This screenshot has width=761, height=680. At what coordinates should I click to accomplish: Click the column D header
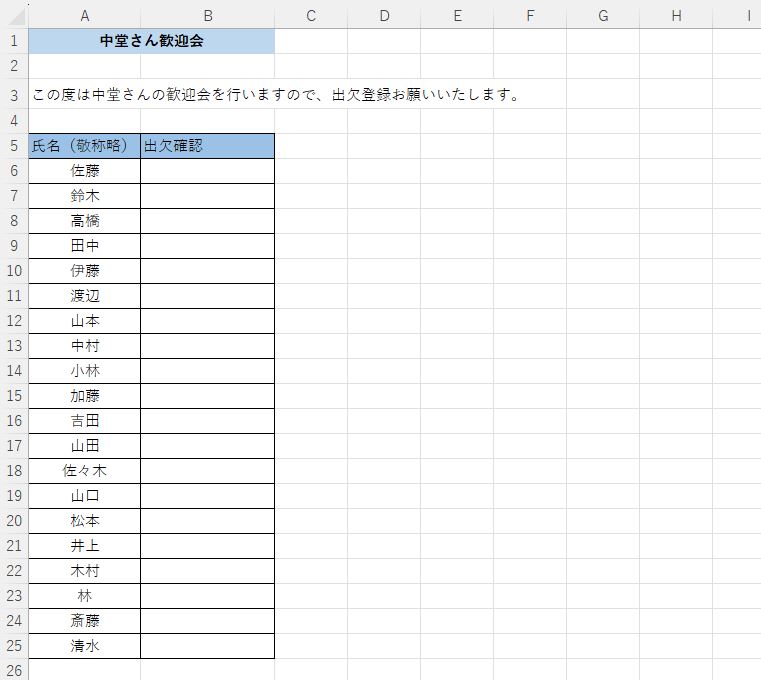[384, 15]
